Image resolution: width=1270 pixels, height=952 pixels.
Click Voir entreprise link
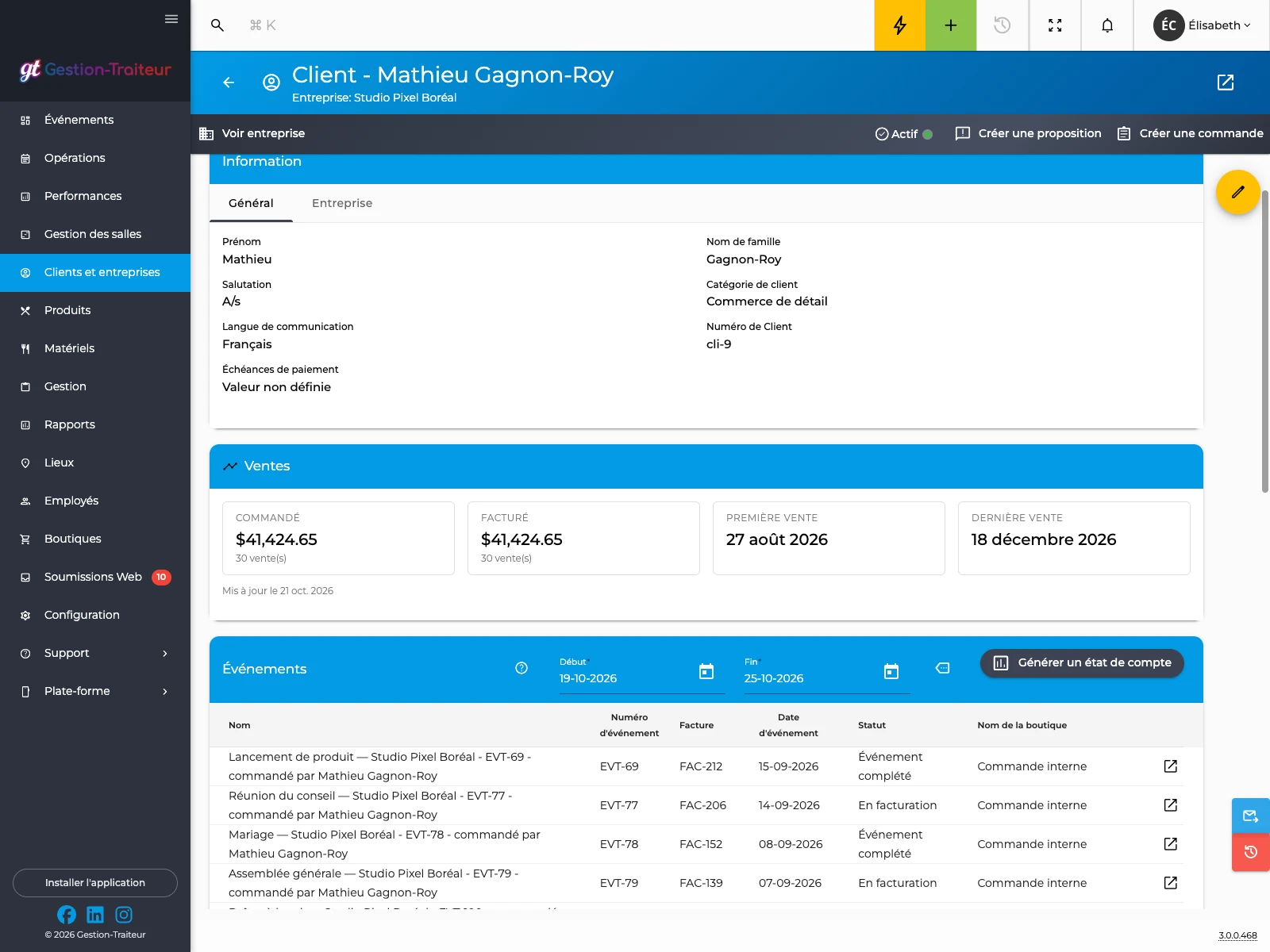(252, 133)
